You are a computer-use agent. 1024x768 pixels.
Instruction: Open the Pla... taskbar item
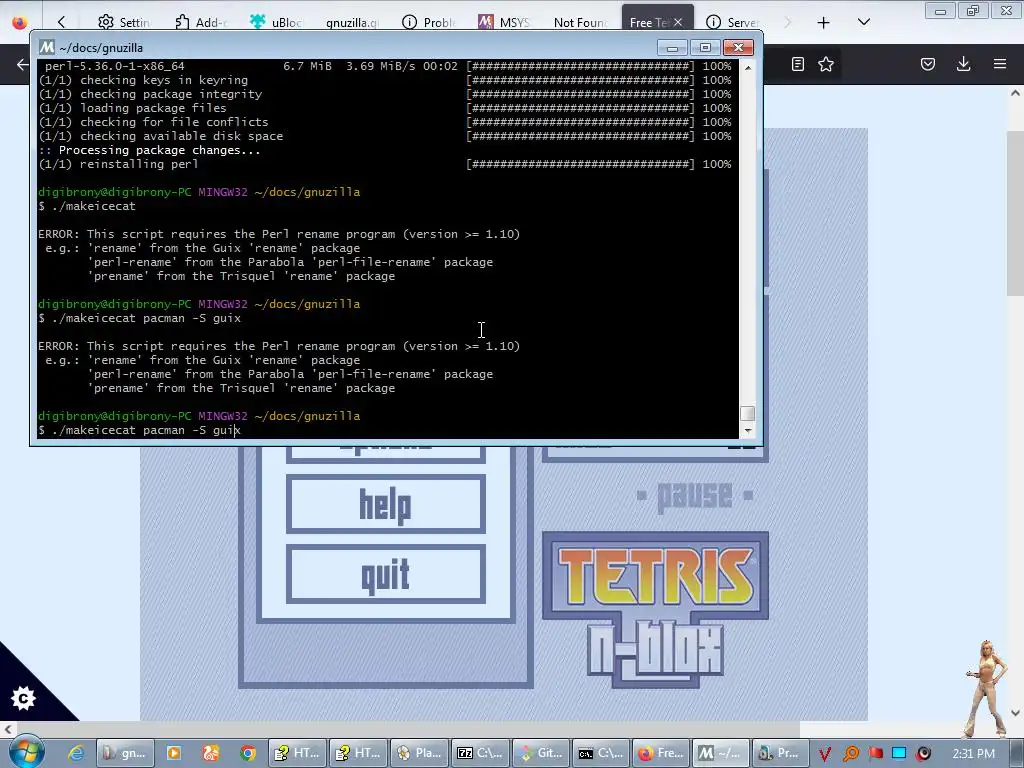pyautogui.click(x=419, y=753)
